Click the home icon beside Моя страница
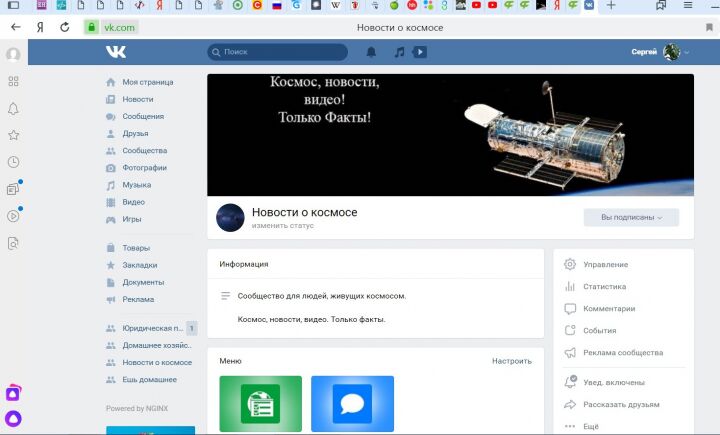The height and width of the screenshot is (435, 720). click(x=111, y=82)
